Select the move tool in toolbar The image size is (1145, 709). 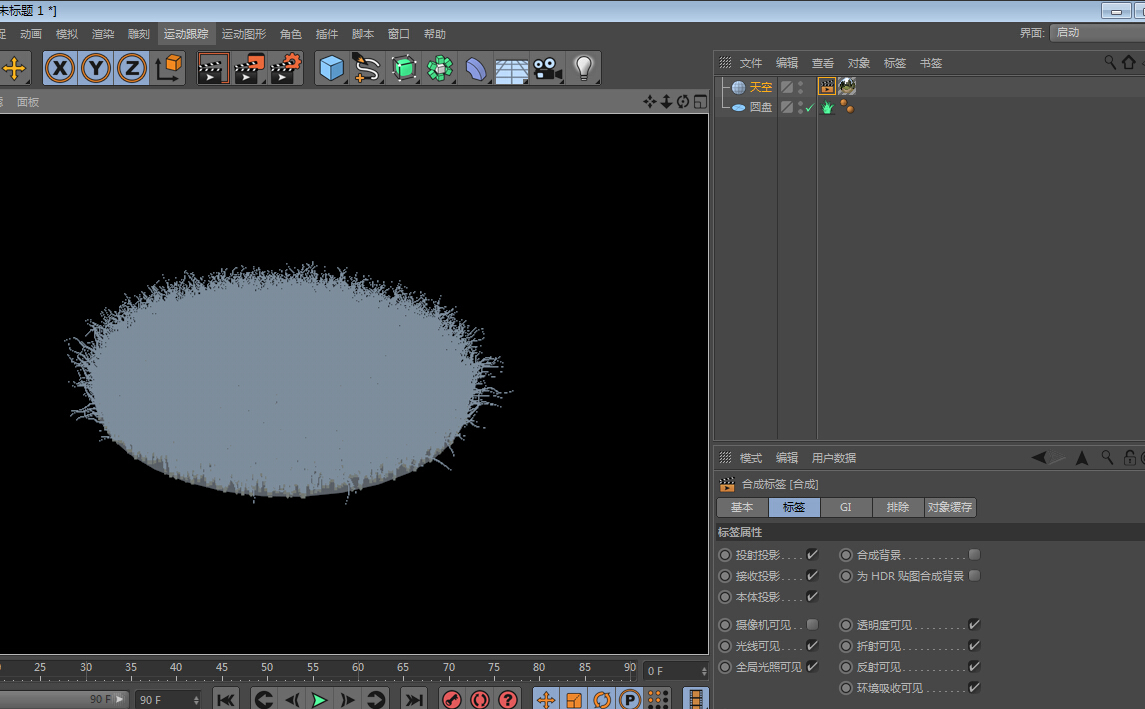click(x=15, y=69)
